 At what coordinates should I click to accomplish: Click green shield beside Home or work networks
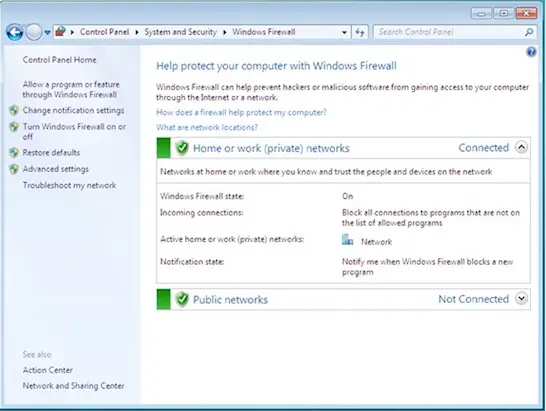[182, 148]
